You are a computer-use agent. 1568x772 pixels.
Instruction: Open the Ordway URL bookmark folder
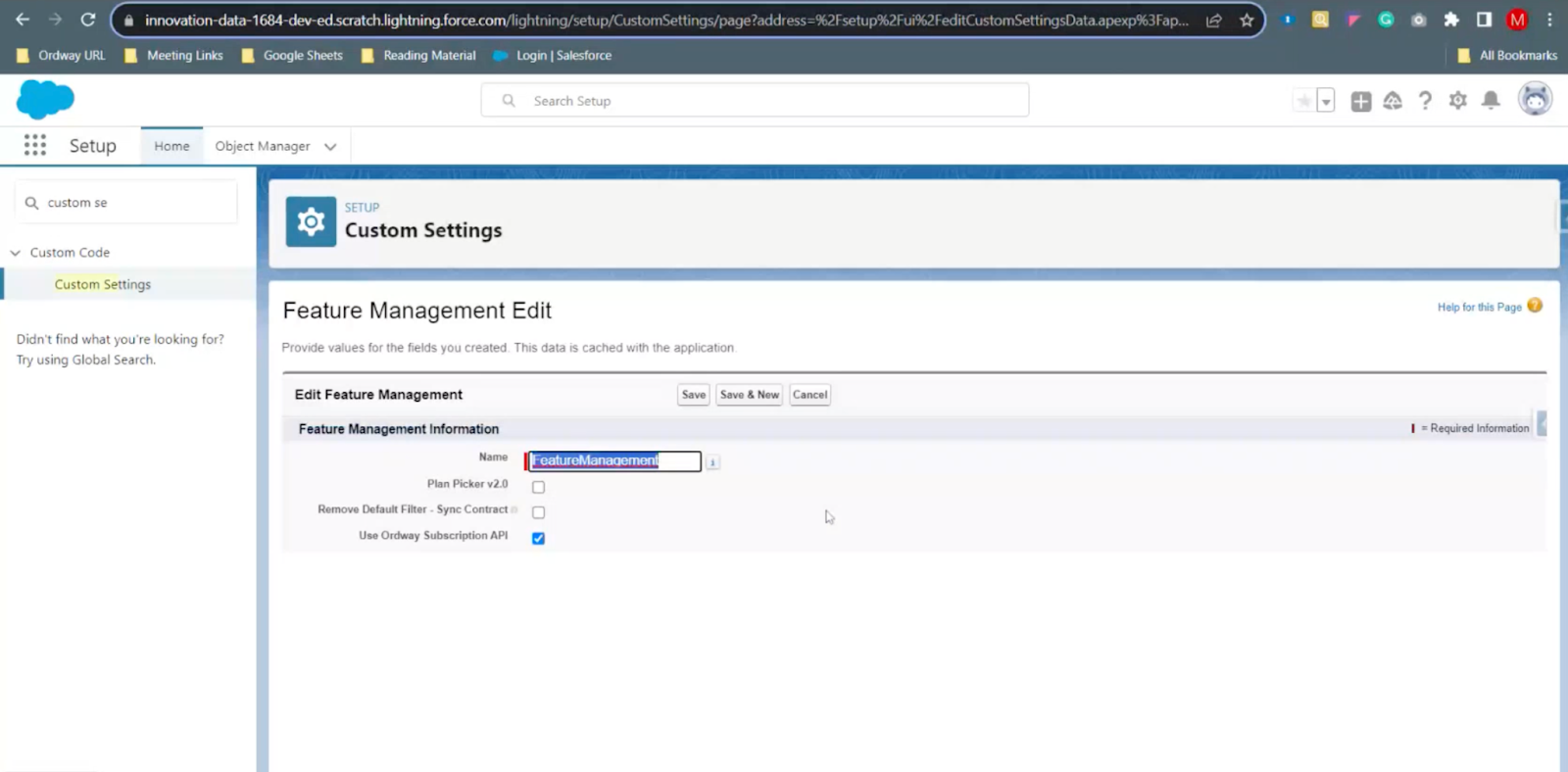pos(61,56)
